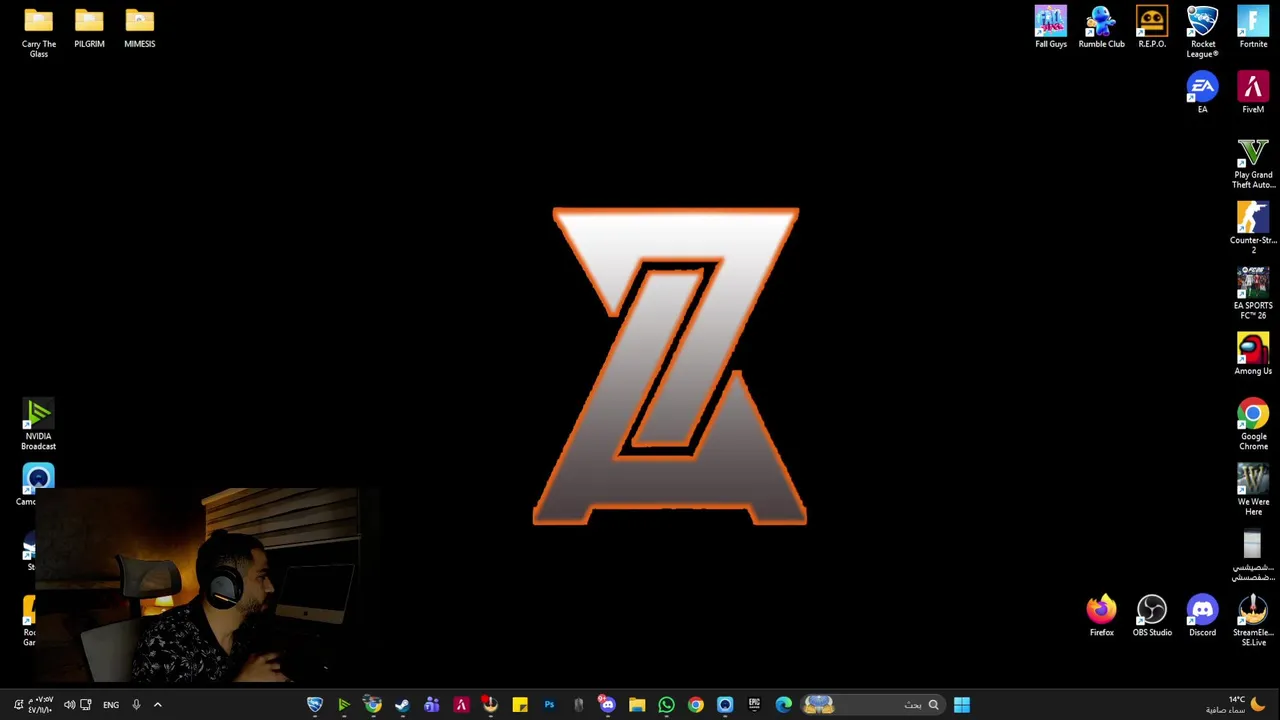The width and height of the screenshot is (1280, 720).
Task: Click the microphone tray icon
Action: (x=136, y=705)
